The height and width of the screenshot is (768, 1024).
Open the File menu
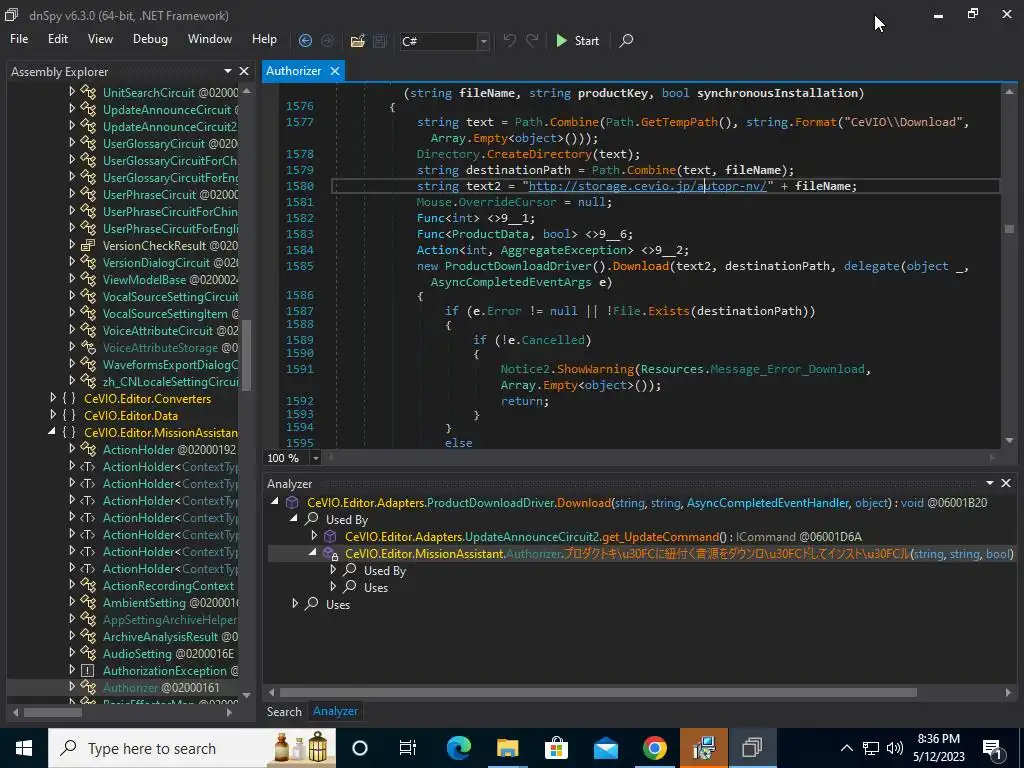tap(19, 39)
